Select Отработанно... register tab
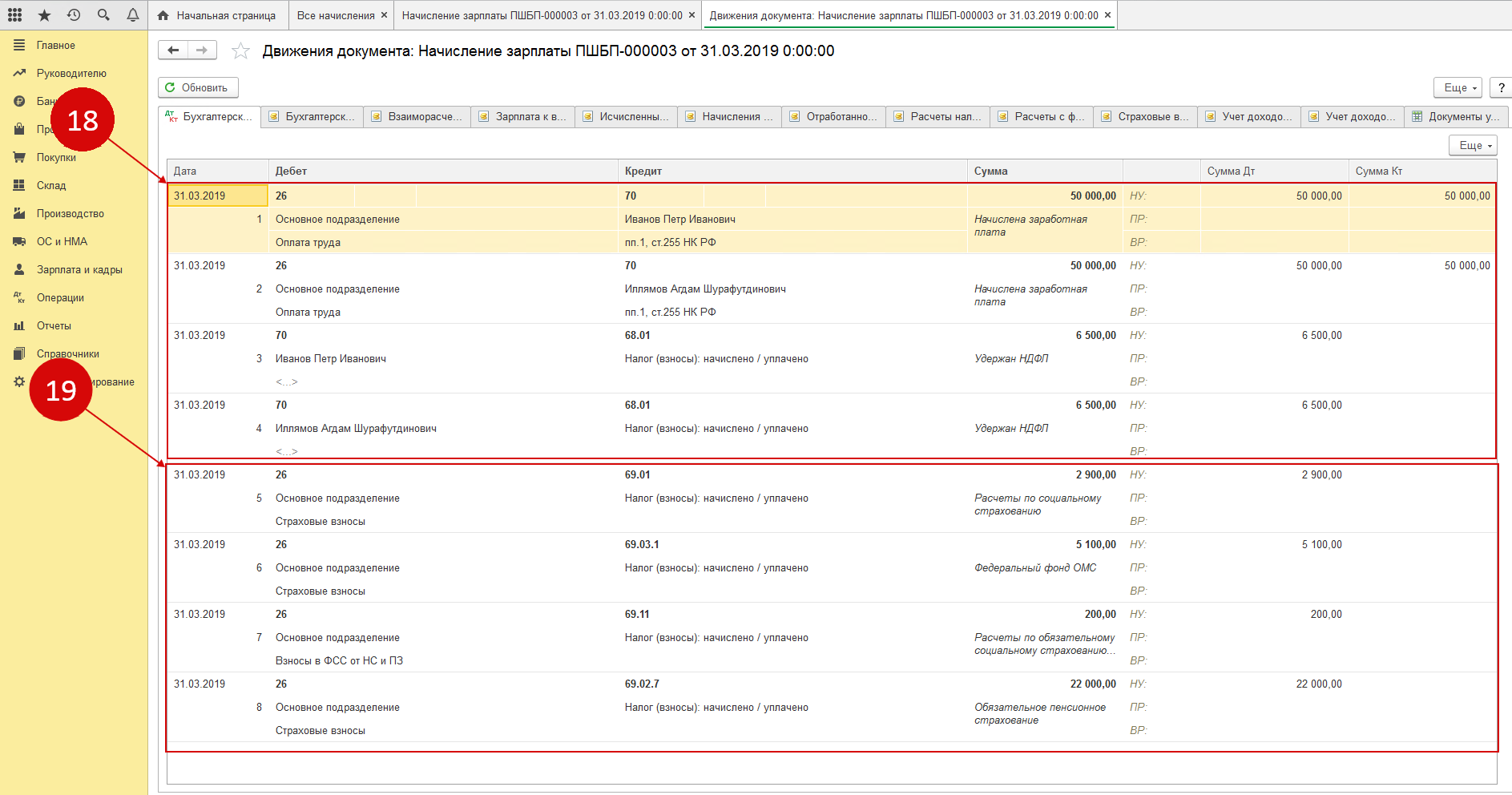1512x795 pixels. coord(834,117)
